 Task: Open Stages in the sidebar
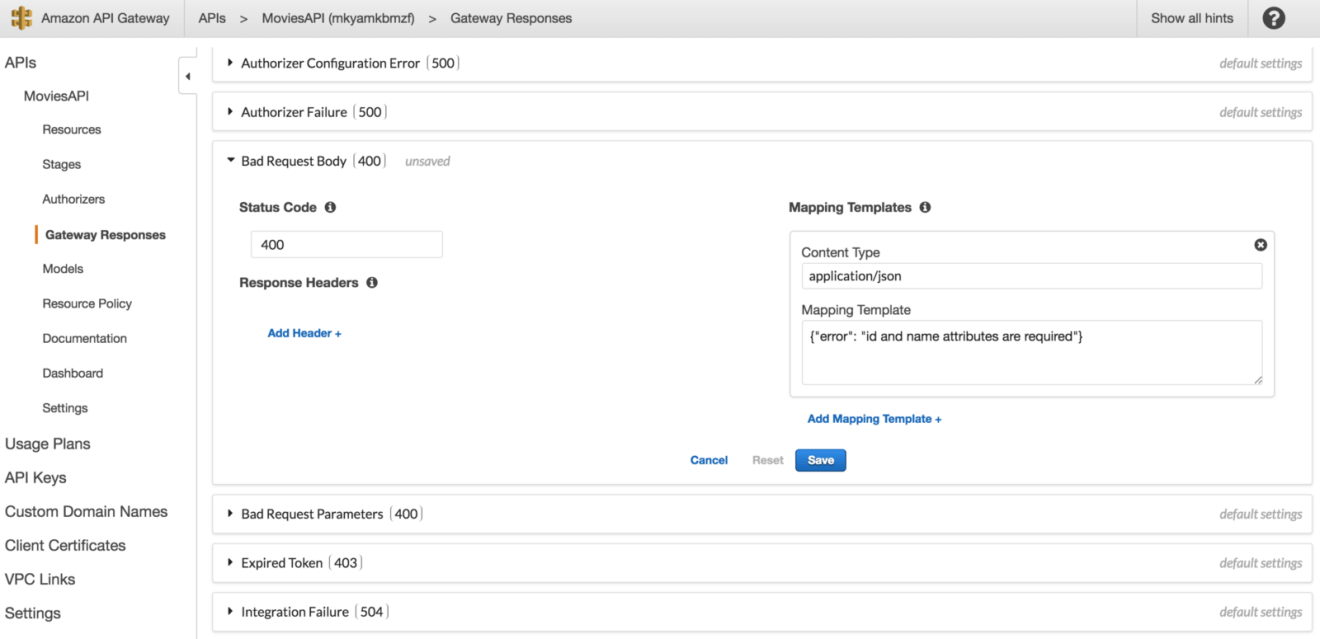tap(62, 165)
